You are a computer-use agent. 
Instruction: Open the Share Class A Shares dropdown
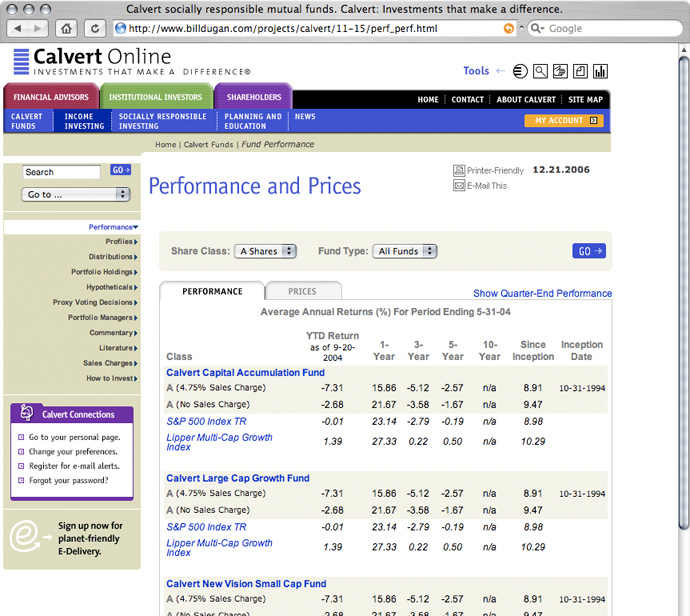[x=265, y=251]
